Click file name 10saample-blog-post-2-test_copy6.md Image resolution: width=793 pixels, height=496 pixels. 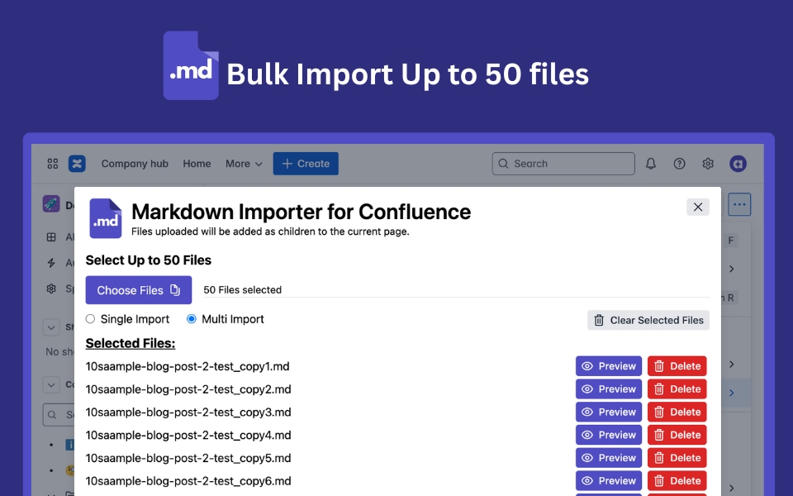pyautogui.click(x=188, y=481)
